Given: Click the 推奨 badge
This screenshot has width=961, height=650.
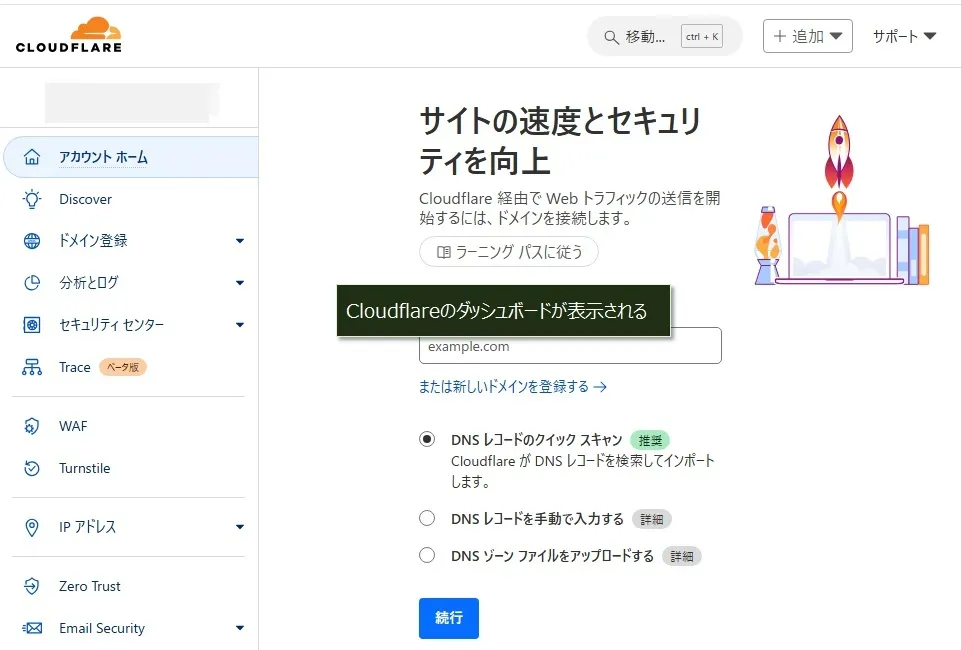Looking at the screenshot, I should point(650,440).
